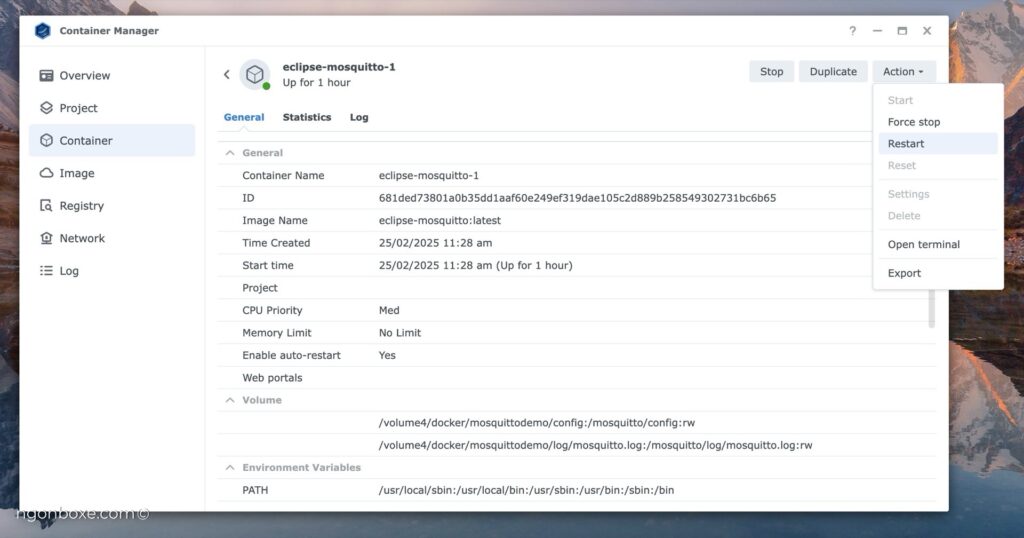Click the Overview sidebar icon
This screenshot has width=1024, height=538.
tap(46, 76)
